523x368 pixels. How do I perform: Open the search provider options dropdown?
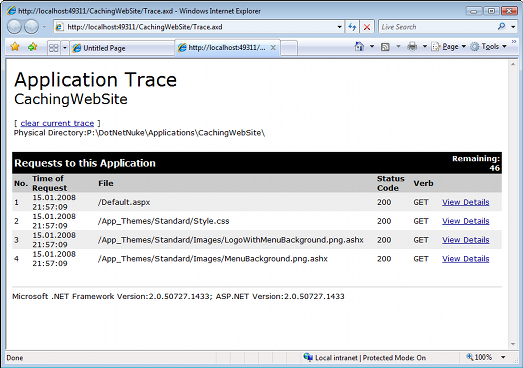tap(513, 27)
